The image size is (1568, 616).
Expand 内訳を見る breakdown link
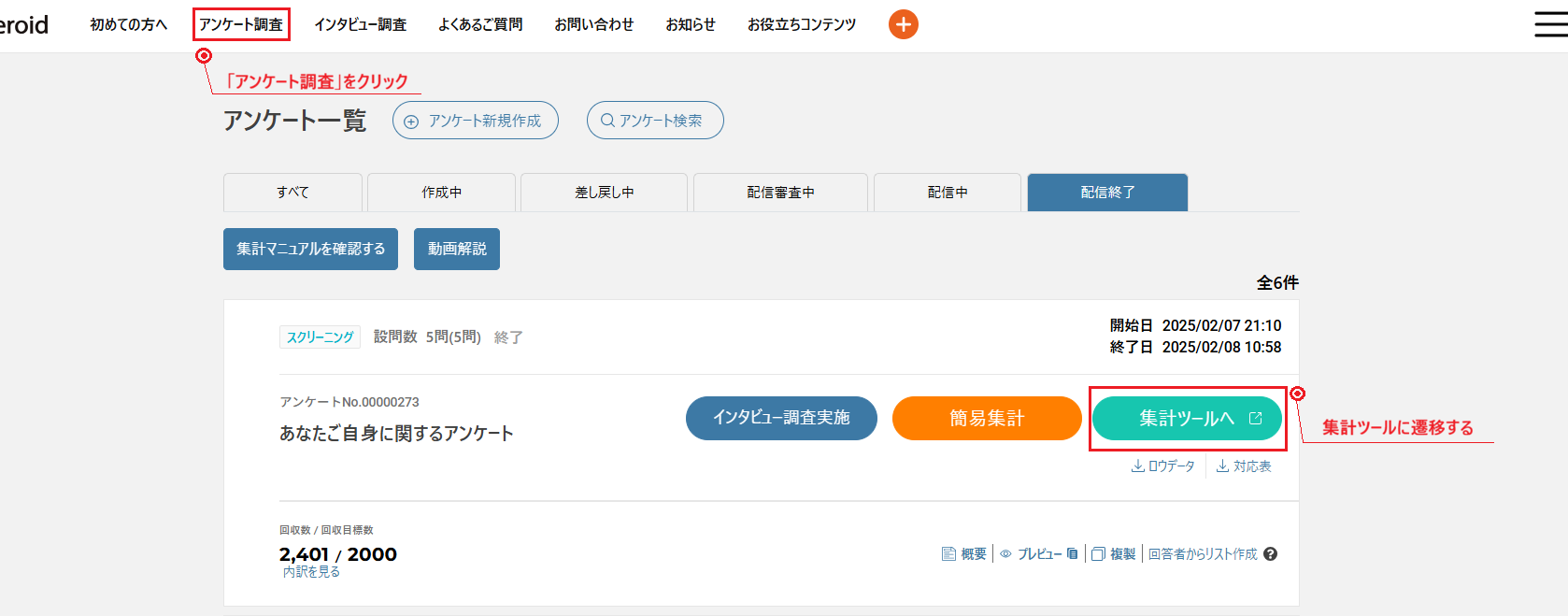[311, 572]
